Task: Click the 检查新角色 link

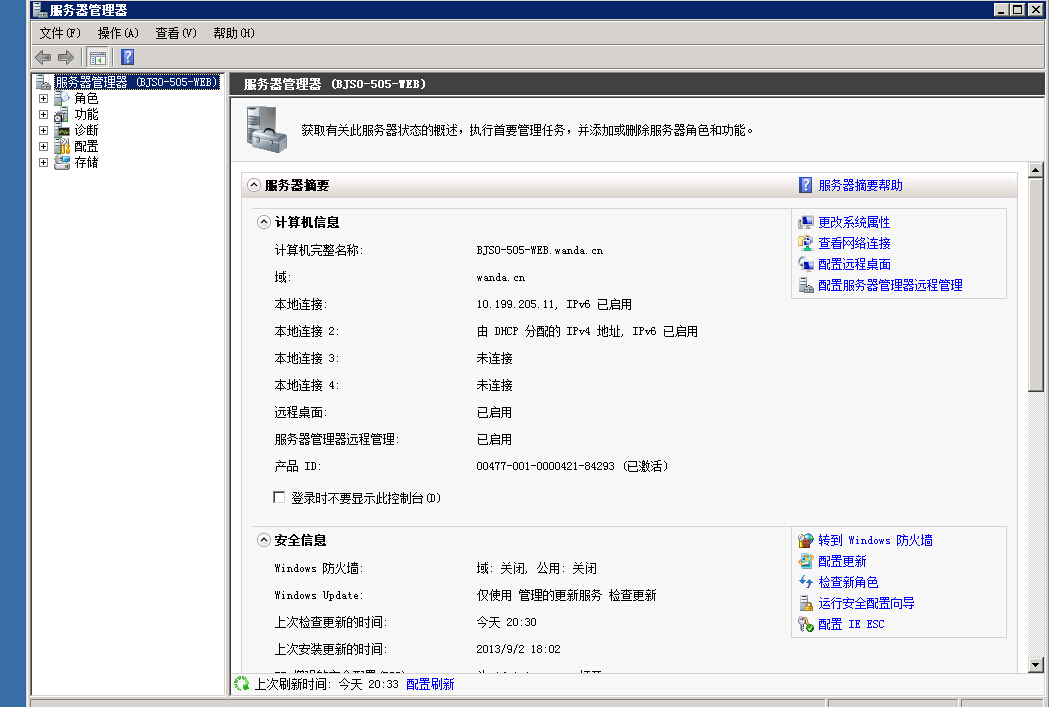Action: coord(848,582)
